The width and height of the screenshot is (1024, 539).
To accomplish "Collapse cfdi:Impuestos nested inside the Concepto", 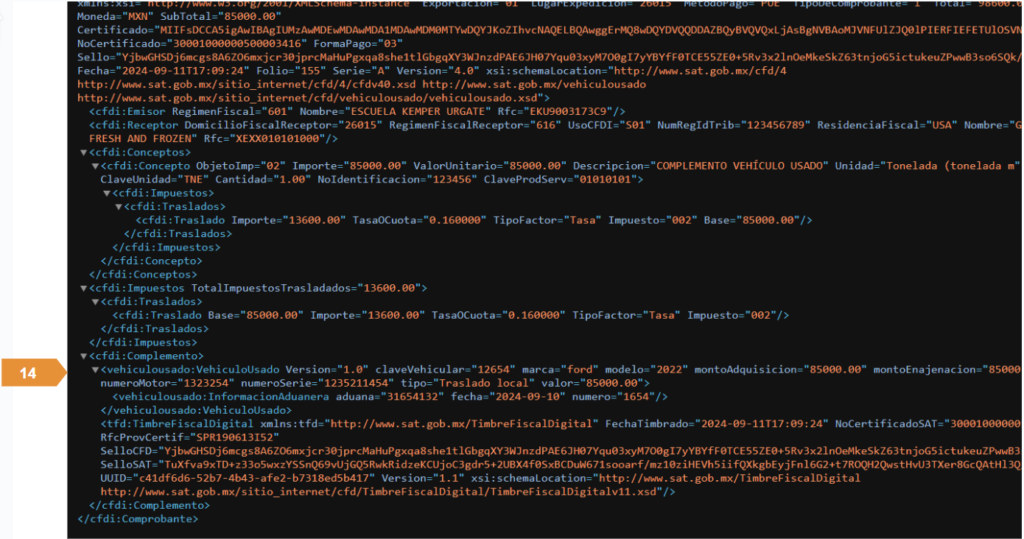I will (x=107, y=192).
